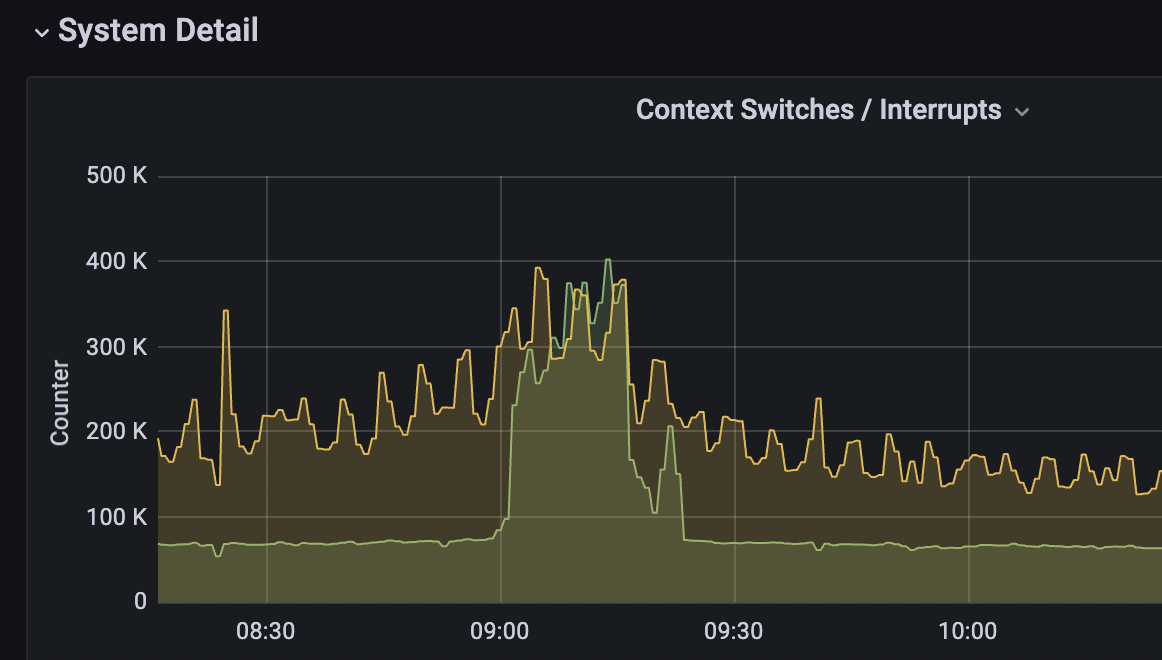Click the green bump near 200 K before 09:30
Image resolution: width=1162 pixels, height=660 pixels.
coord(670,428)
